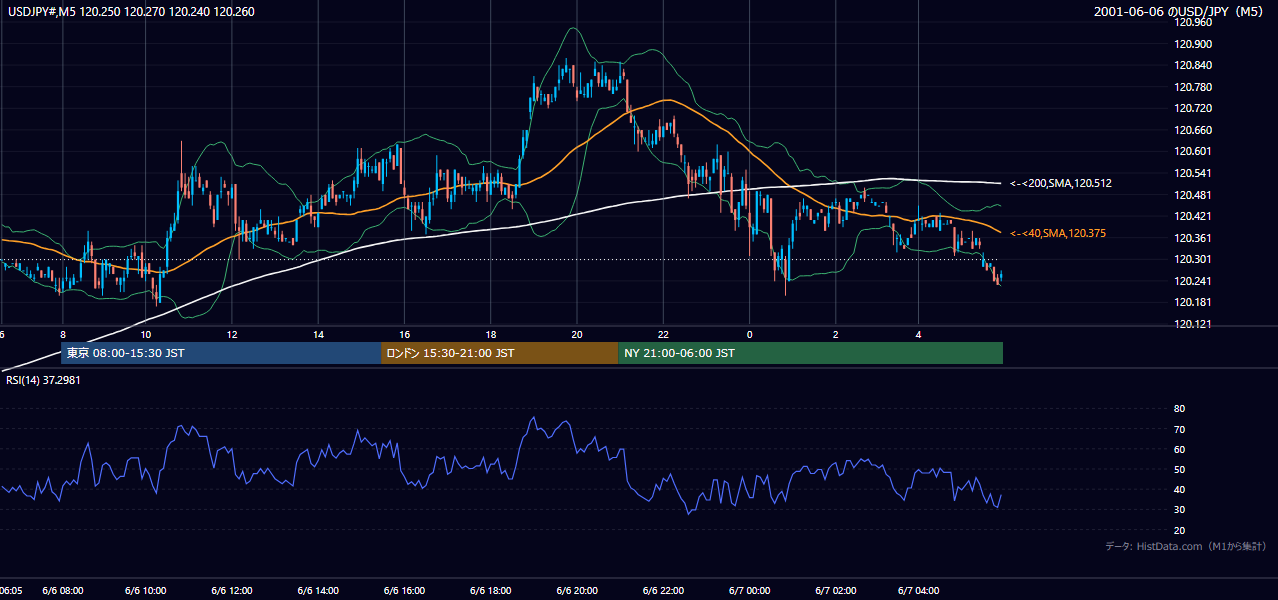Click price axis label 120.241

pyautogui.click(x=1193, y=281)
